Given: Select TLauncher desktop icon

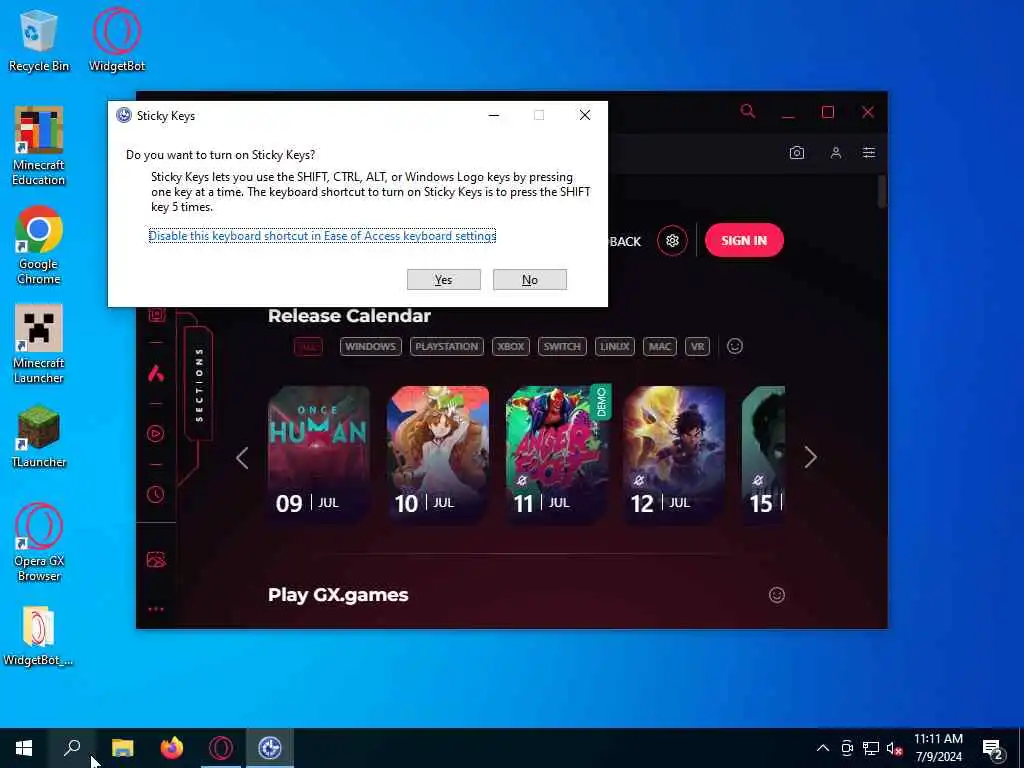Looking at the screenshot, I should tap(39, 436).
